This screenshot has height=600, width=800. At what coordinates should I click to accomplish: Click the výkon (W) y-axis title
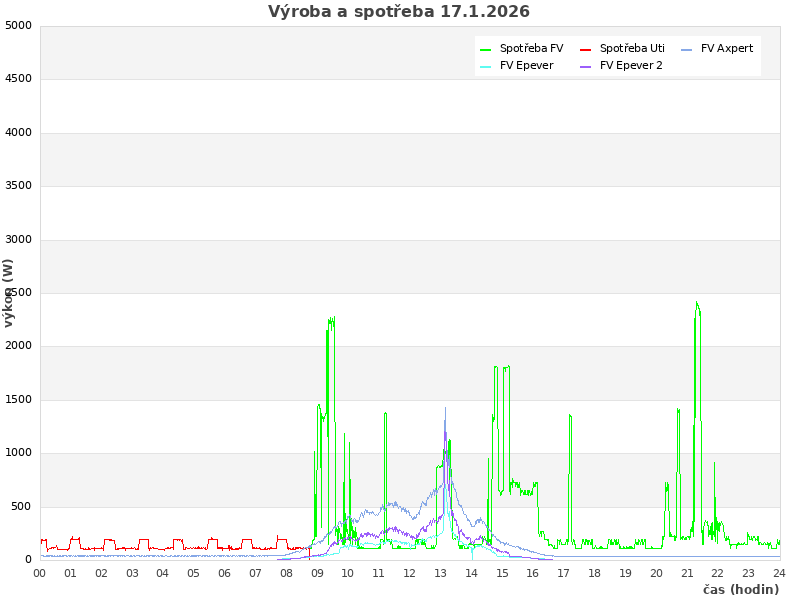tap(9, 292)
